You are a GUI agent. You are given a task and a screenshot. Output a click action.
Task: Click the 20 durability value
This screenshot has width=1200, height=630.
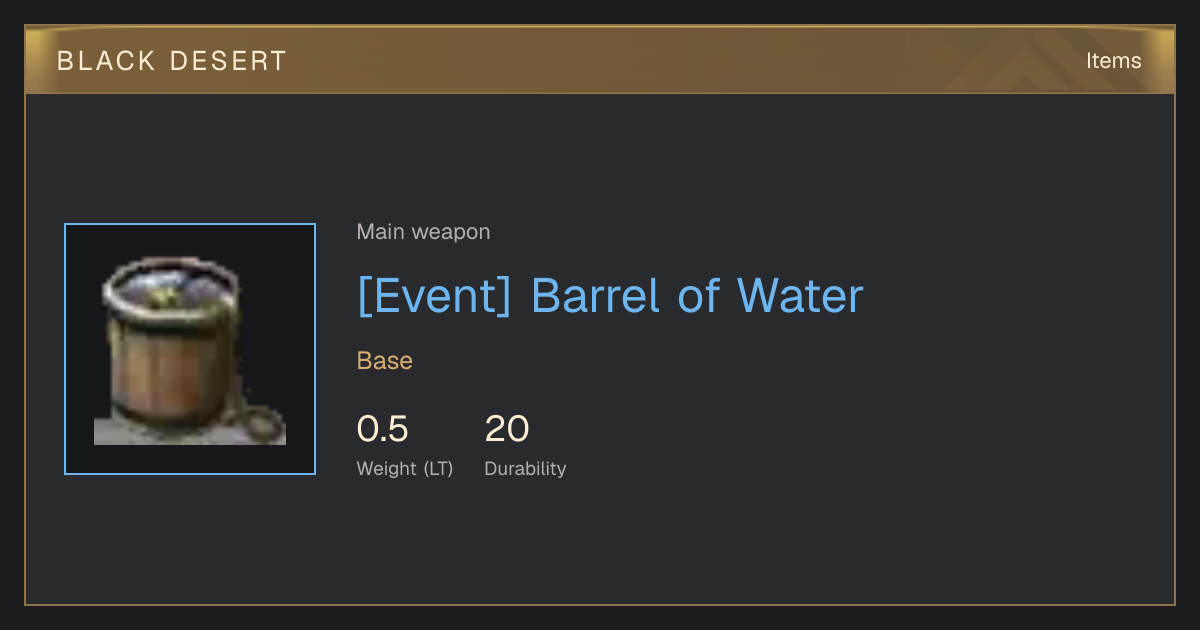point(507,429)
